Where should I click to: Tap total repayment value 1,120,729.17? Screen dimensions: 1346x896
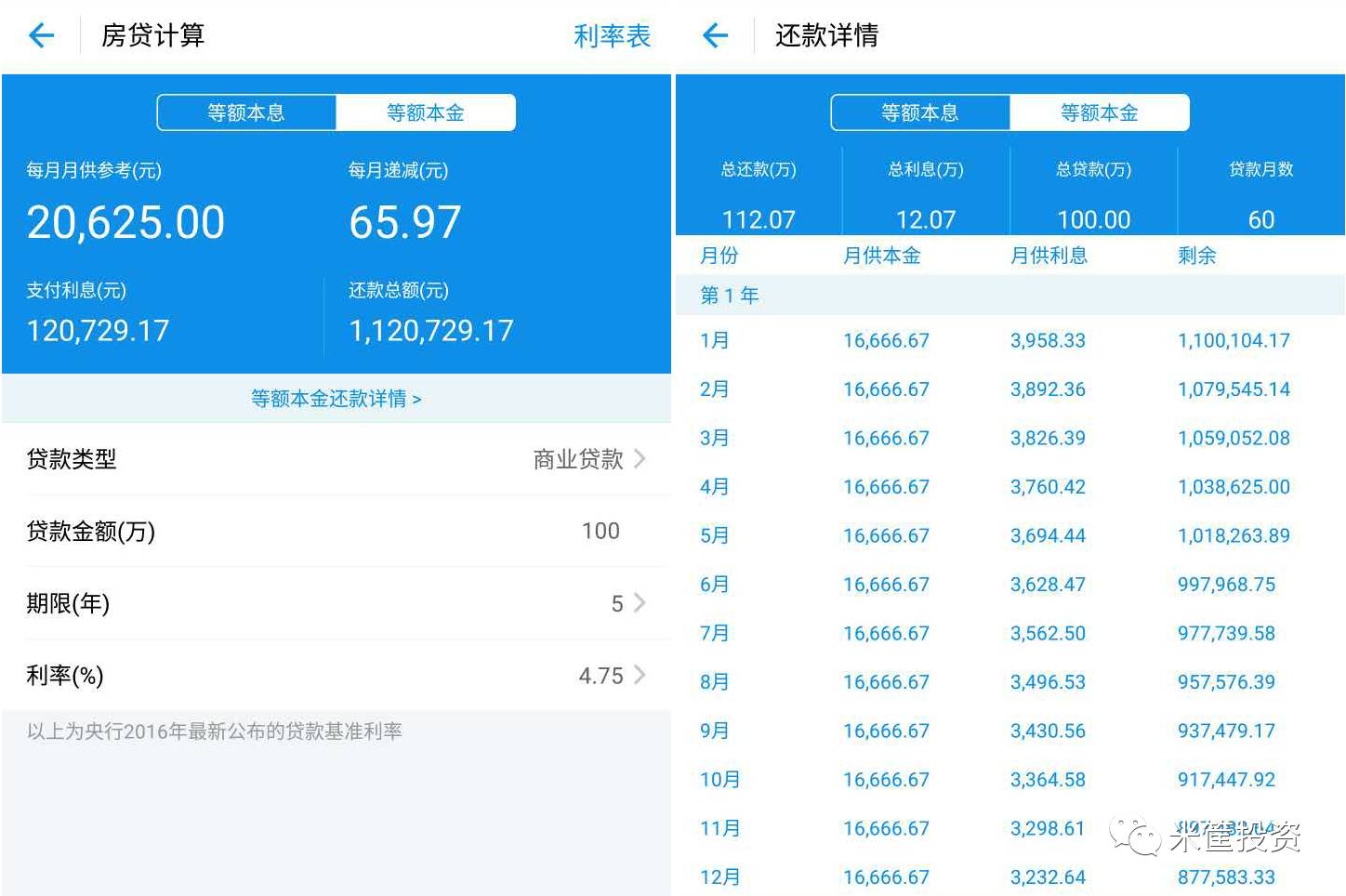[431, 331]
